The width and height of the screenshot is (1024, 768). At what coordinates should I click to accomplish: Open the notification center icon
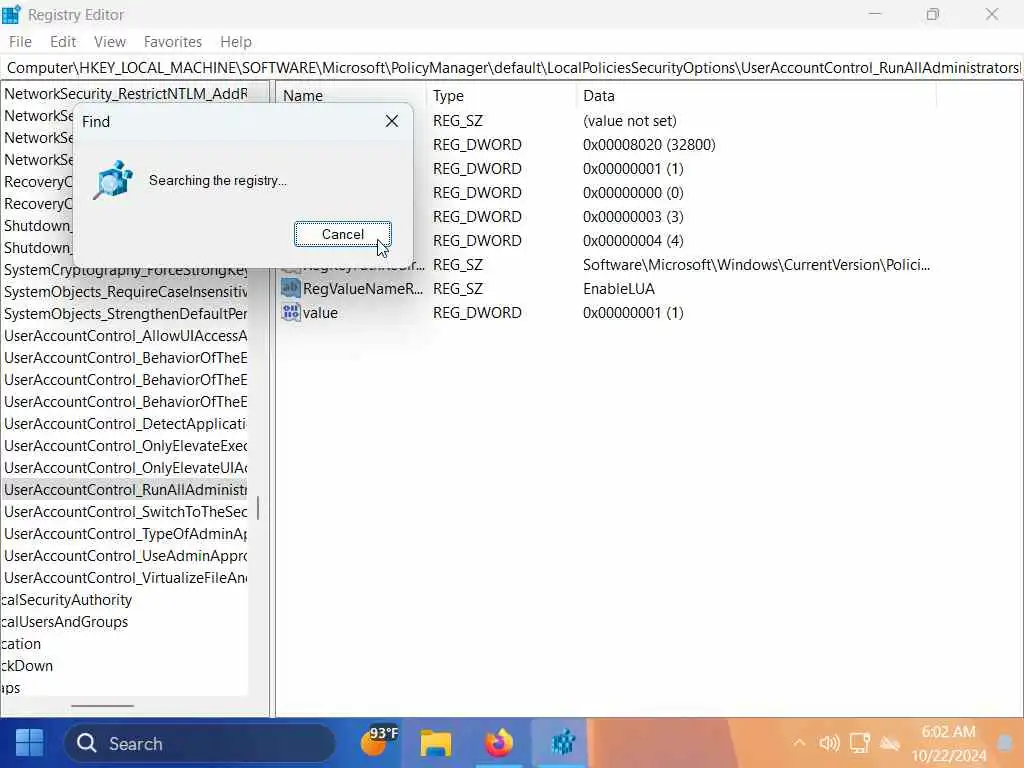[x=1006, y=743]
